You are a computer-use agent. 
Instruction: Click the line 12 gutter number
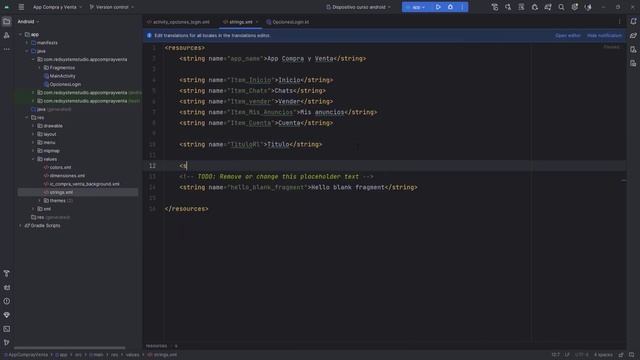152,166
